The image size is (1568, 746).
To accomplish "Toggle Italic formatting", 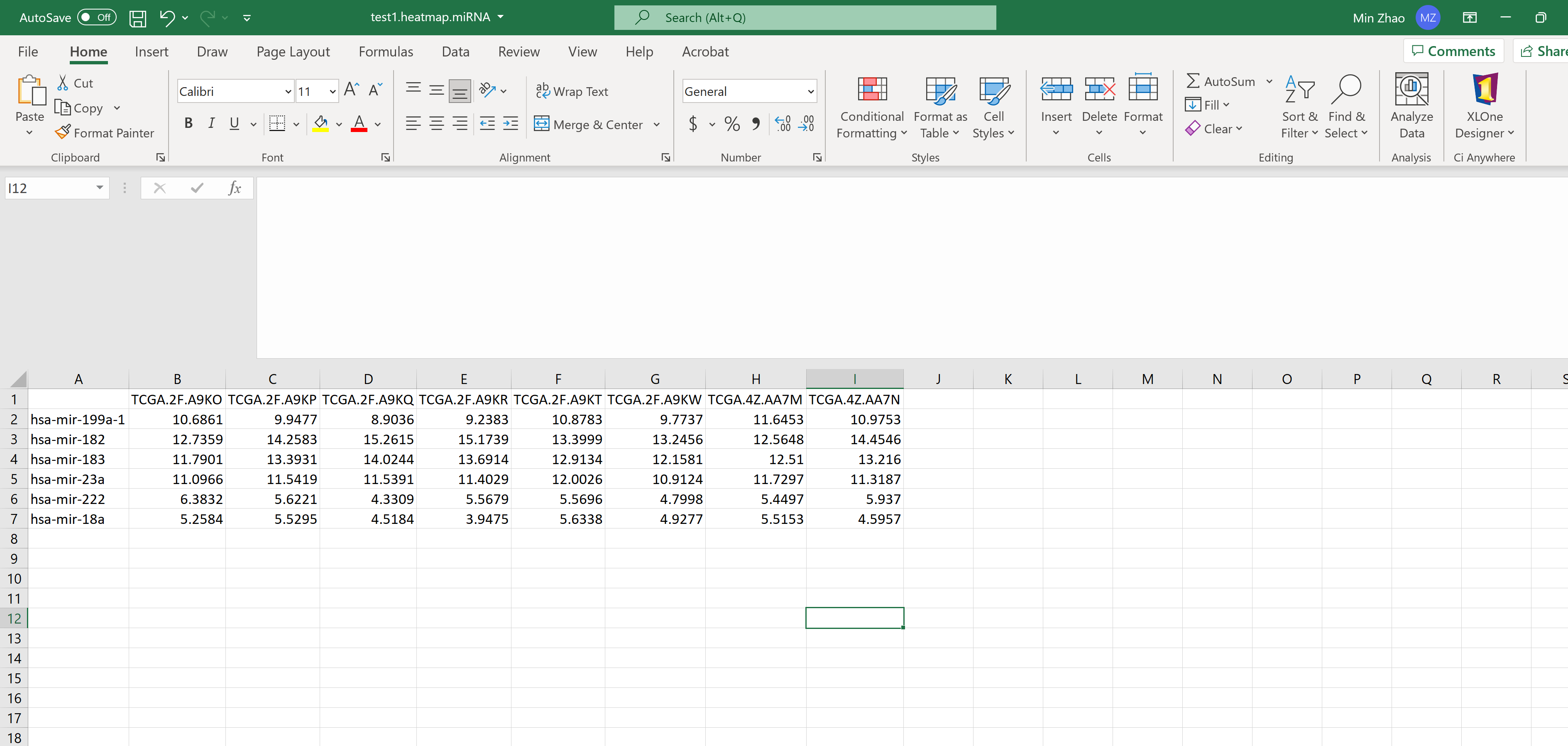I will tap(211, 124).
